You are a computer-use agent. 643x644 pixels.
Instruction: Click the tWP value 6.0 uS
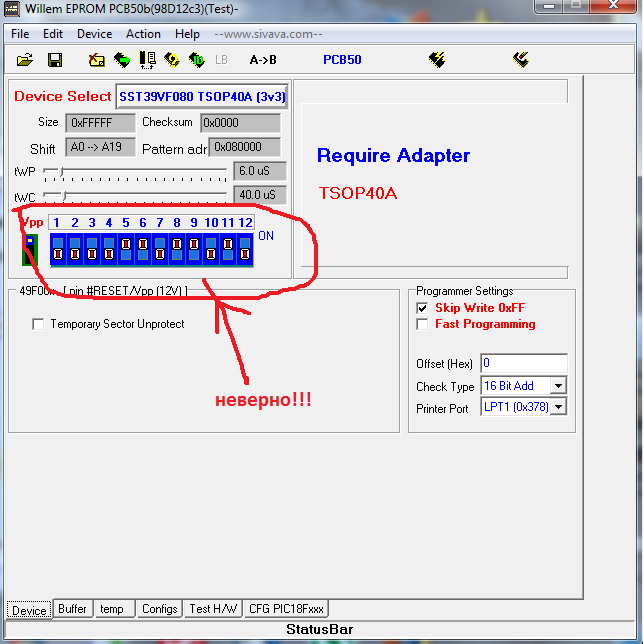point(260,171)
